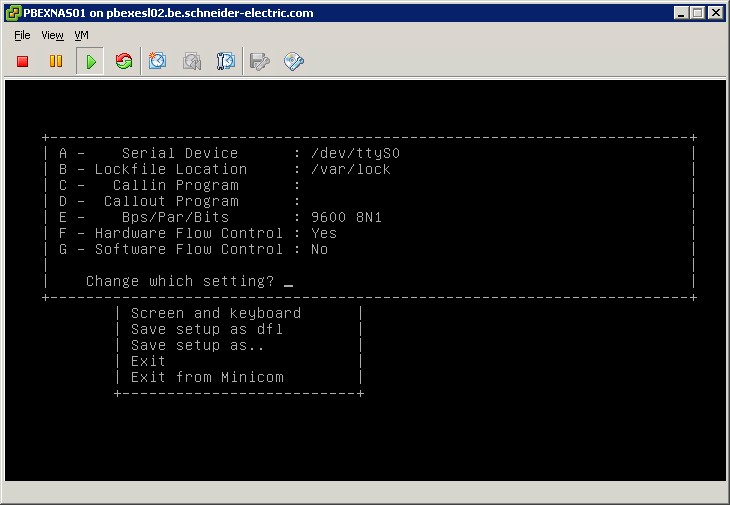
Task: Open the View menu
Action: tap(52, 35)
